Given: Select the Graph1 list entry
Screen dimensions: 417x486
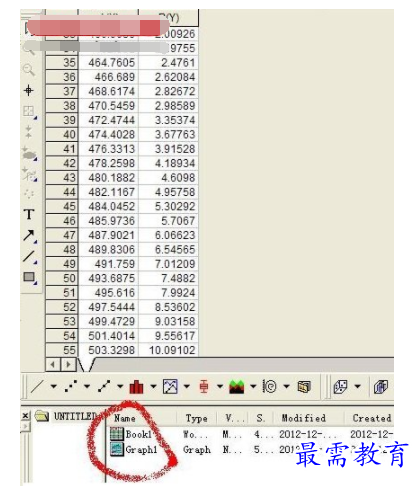Looking at the screenshot, I should point(141,450).
